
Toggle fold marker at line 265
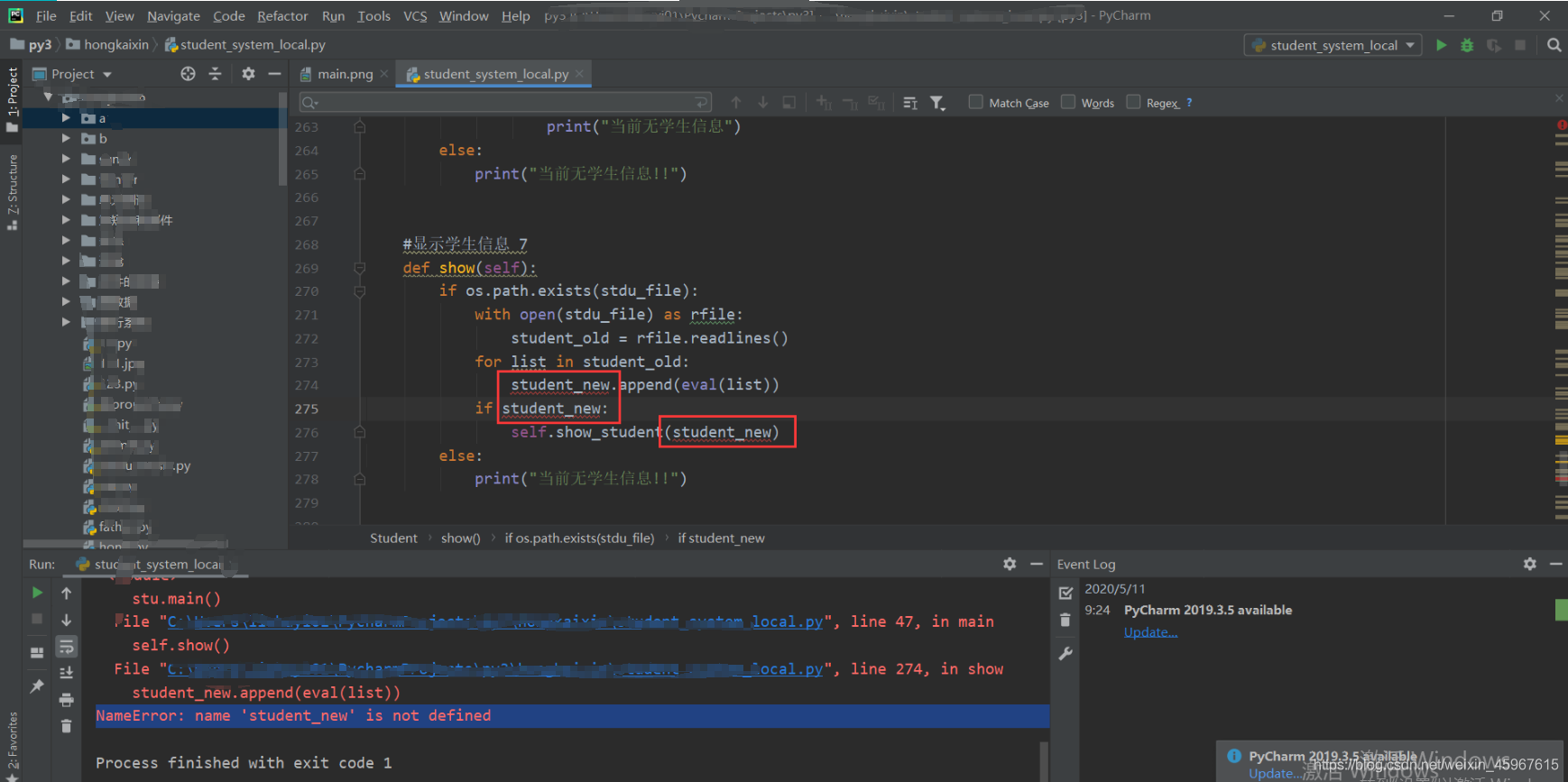(359, 174)
